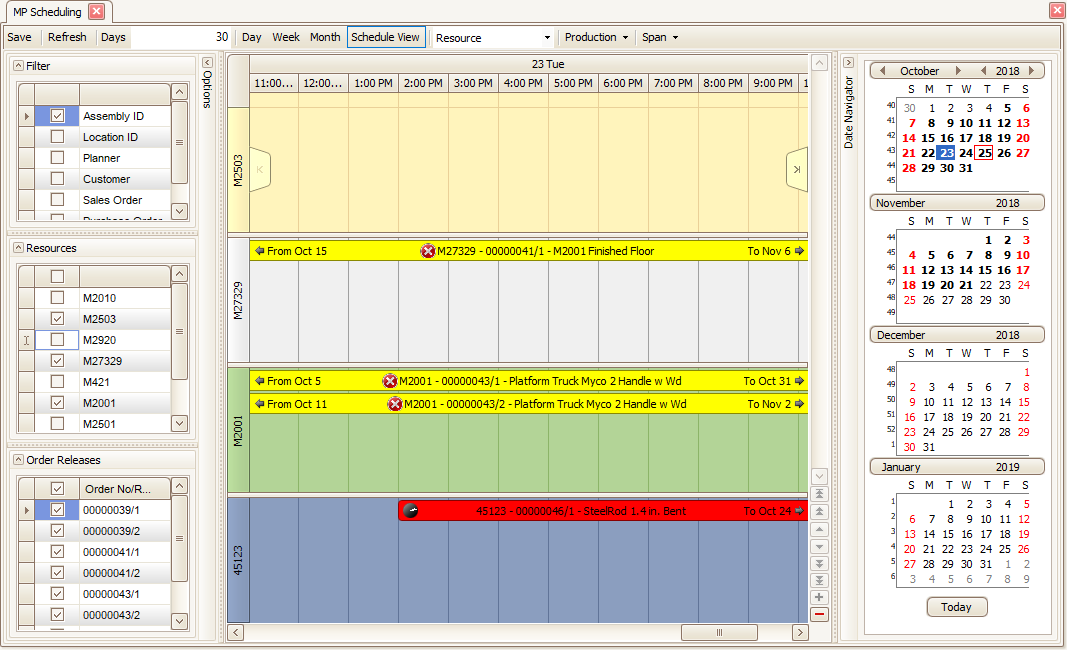
Task: Click the plus button to add visible resources
Action: (x=819, y=598)
